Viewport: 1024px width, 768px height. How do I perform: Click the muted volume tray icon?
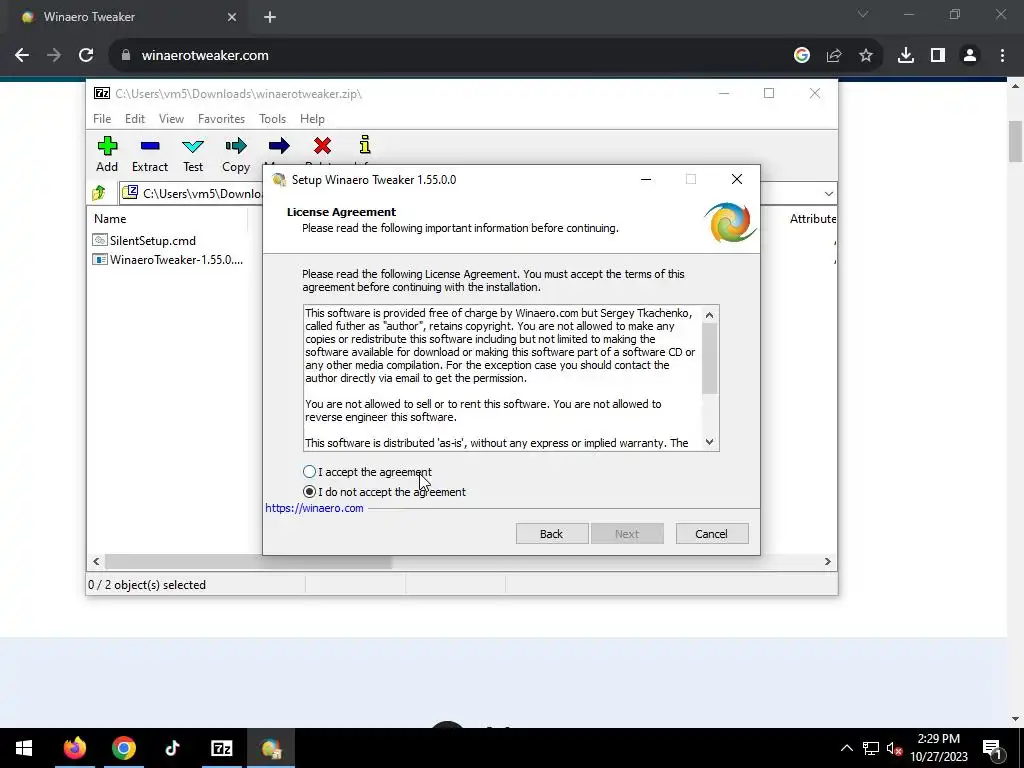click(895, 748)
